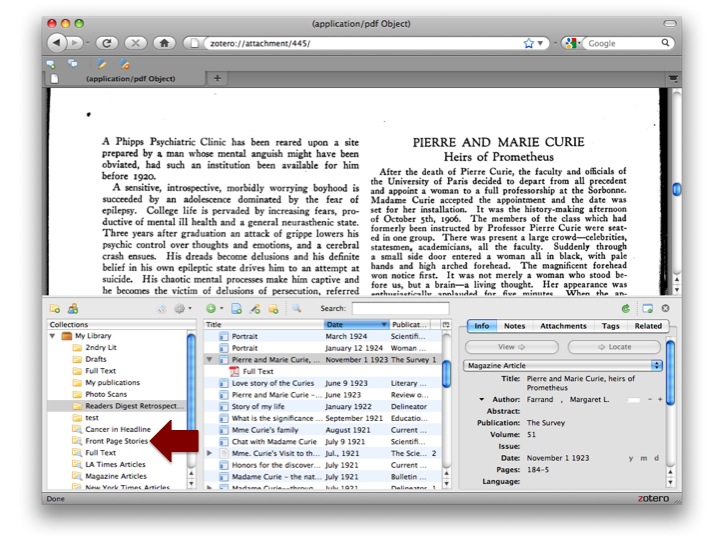720x540 pixels.
Task: Click the green New Item plus icon
Action: [x=211, y=309]
